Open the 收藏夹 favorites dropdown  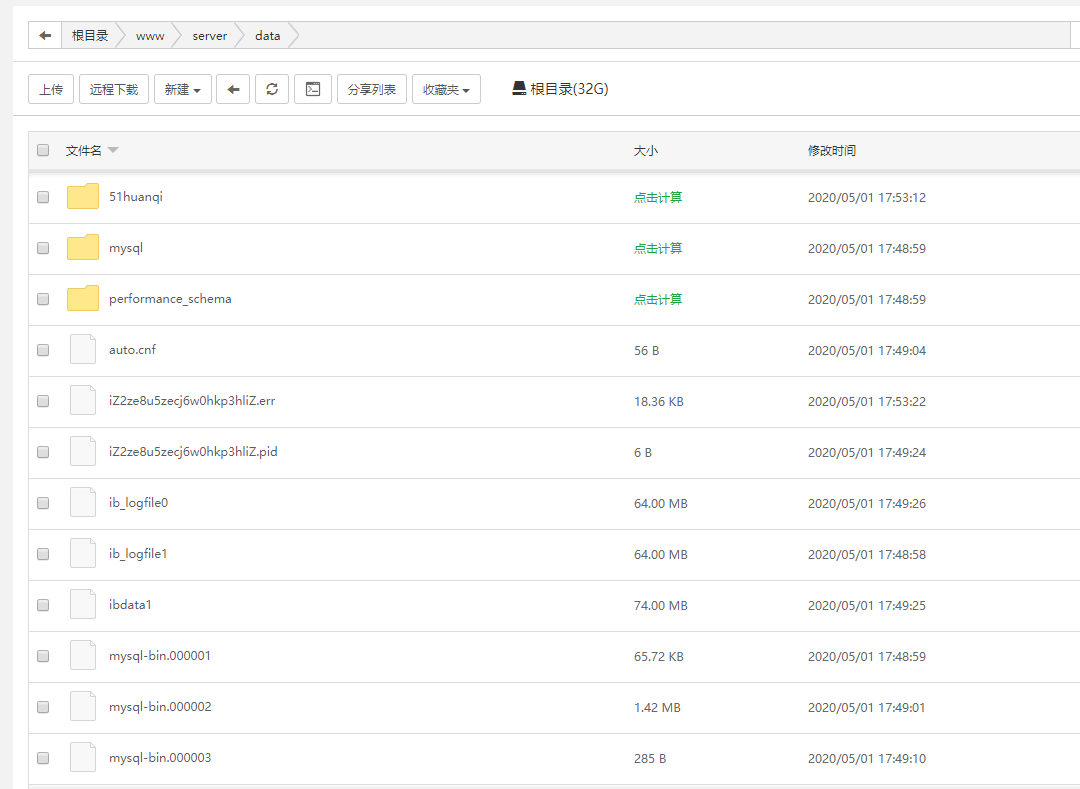click(446, 89)
